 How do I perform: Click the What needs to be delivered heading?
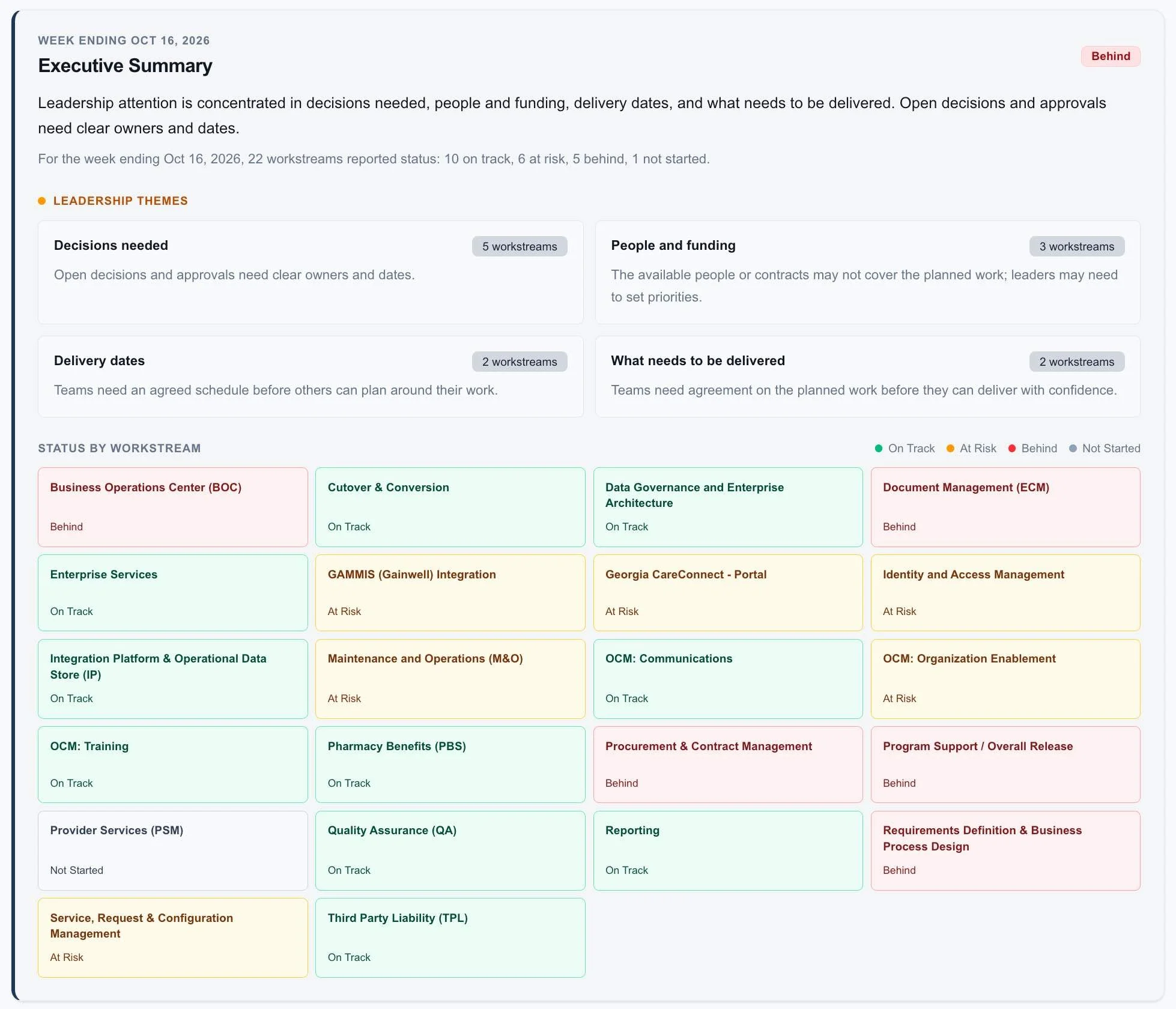[698, 360]
